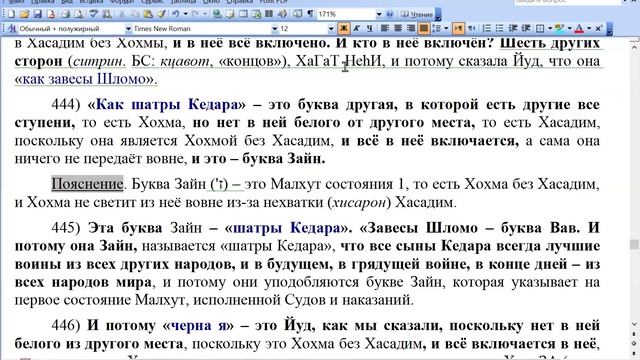The width and height of the screenshot is (640, 360).
Task: Toggle the bulleted list
Action: point(499,28)
